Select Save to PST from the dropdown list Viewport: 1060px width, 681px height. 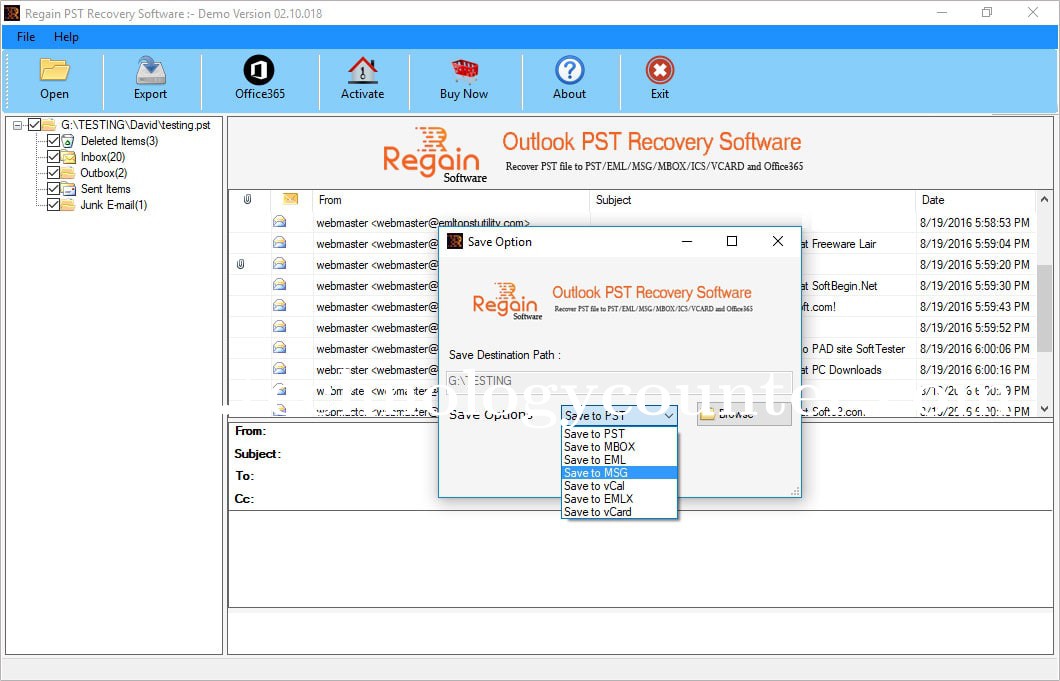coord(619,433)
